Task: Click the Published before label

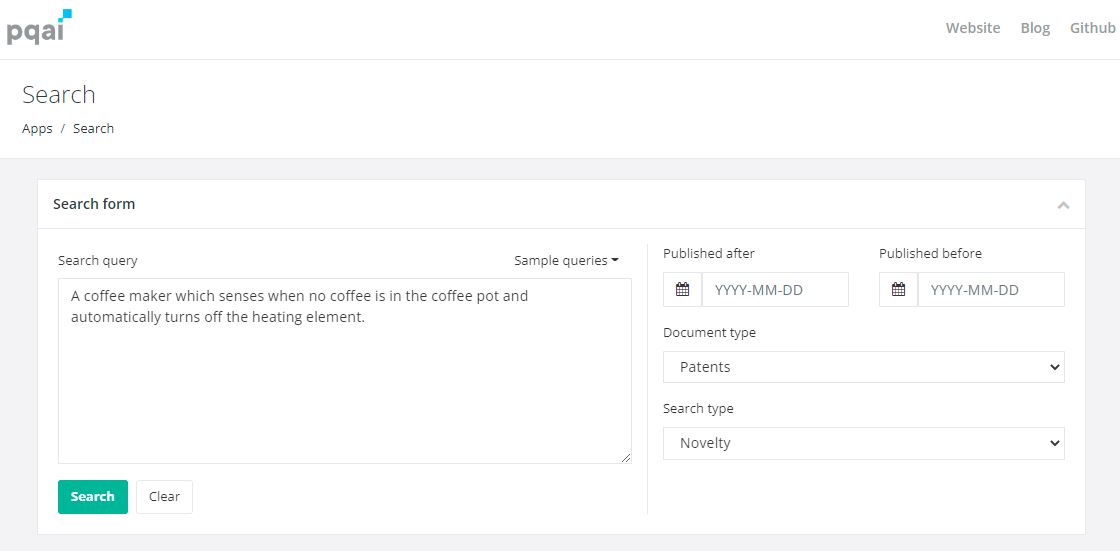Action: click(930, 253)
